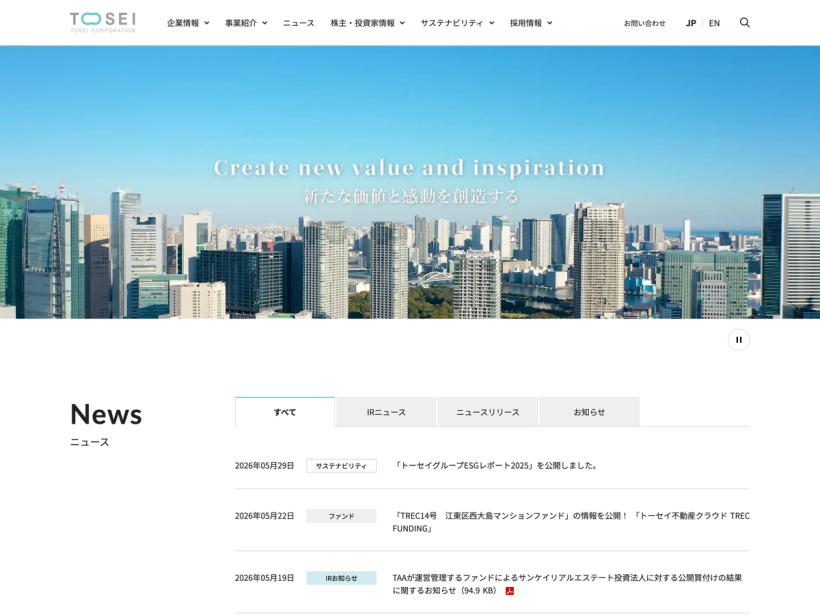Click the サステナビリティ category tag
Viewport: 820px width, 615px height.
coord(341,466)
